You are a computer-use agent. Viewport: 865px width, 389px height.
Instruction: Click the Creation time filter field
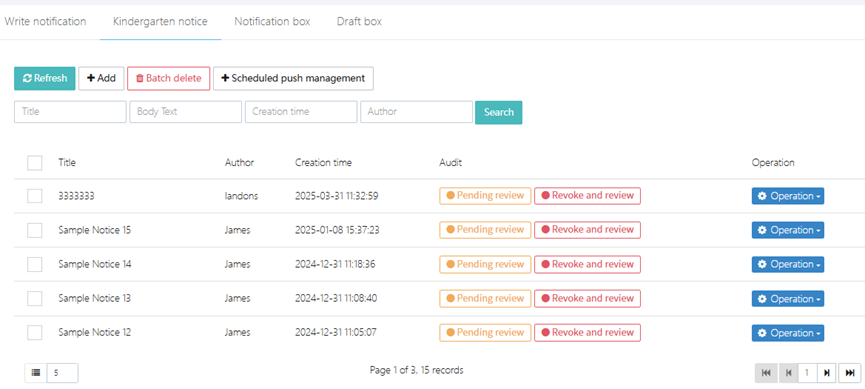301,111
